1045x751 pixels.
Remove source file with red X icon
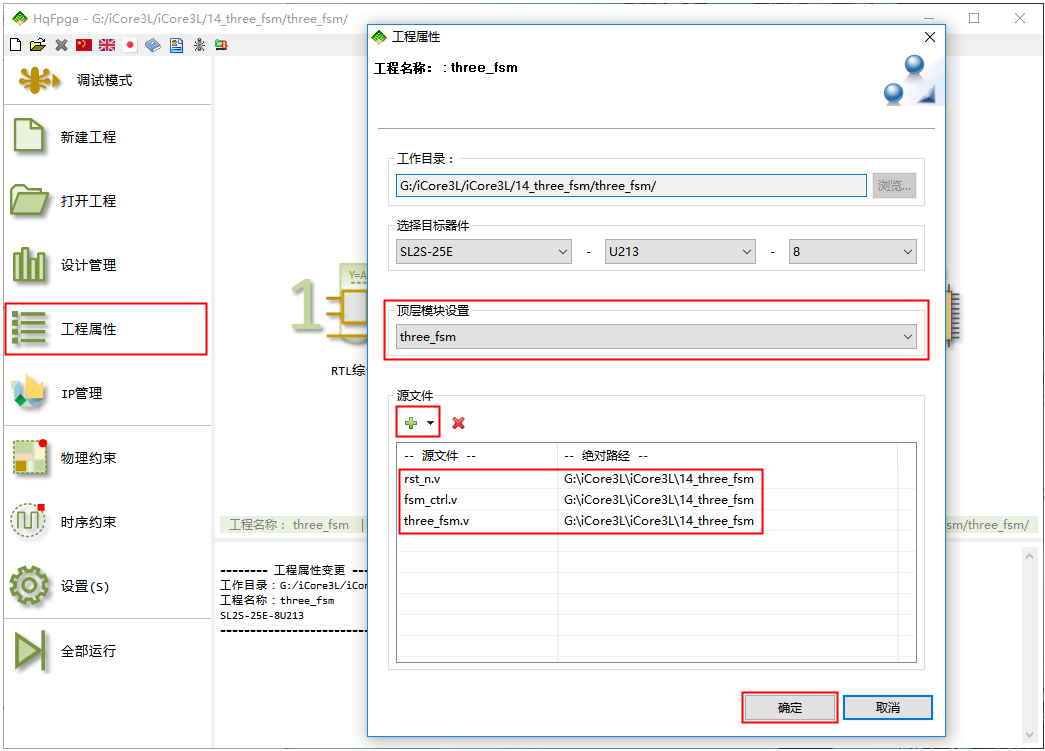coord(458,423)
